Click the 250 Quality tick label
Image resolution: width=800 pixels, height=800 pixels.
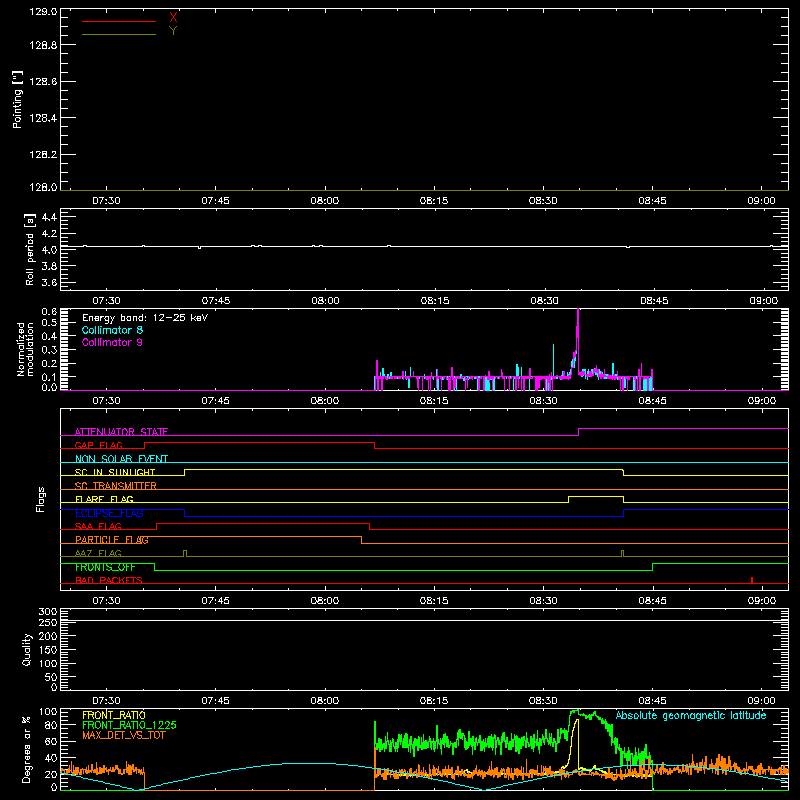pos(48,623)
